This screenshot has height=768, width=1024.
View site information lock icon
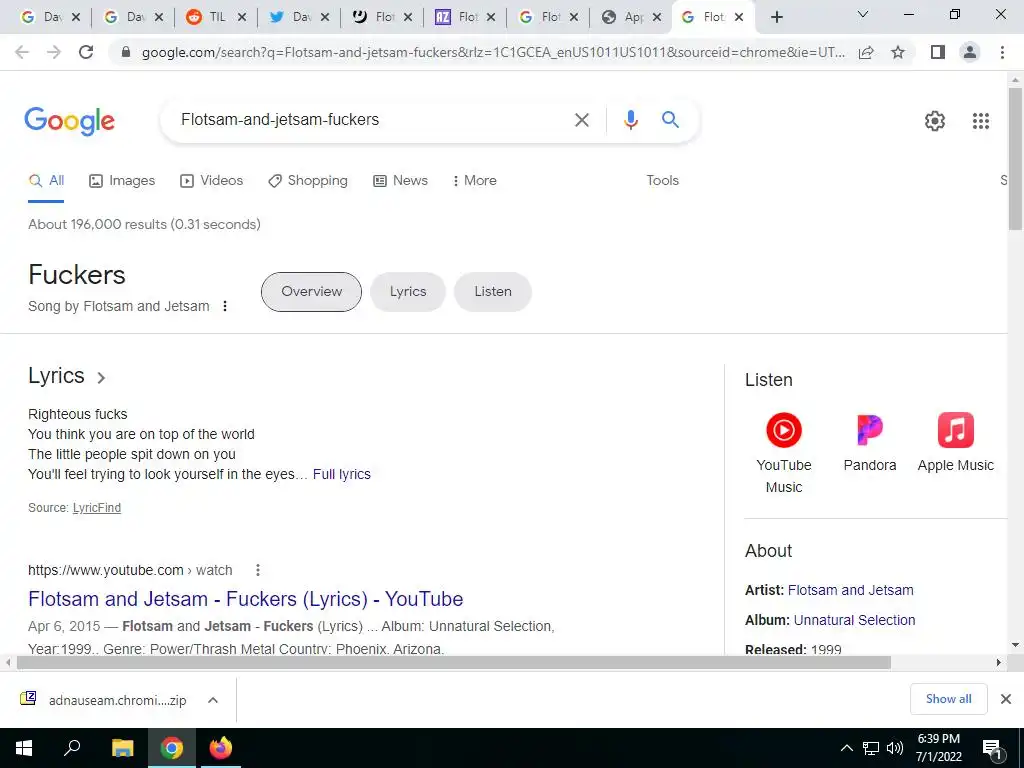tap(127, 52)
